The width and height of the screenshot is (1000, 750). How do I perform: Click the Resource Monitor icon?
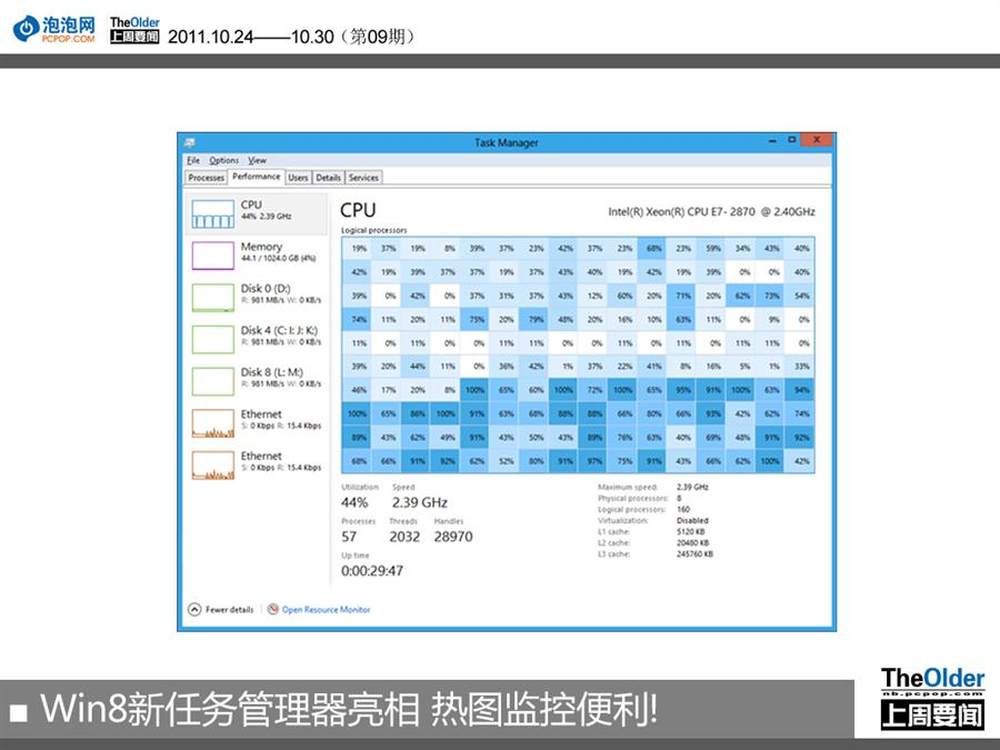(273, 609)
